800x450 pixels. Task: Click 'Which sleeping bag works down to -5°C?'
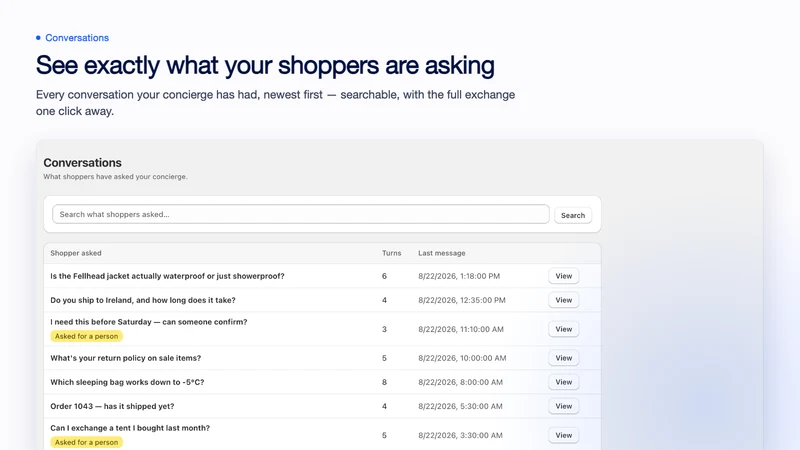pos(127,382)
